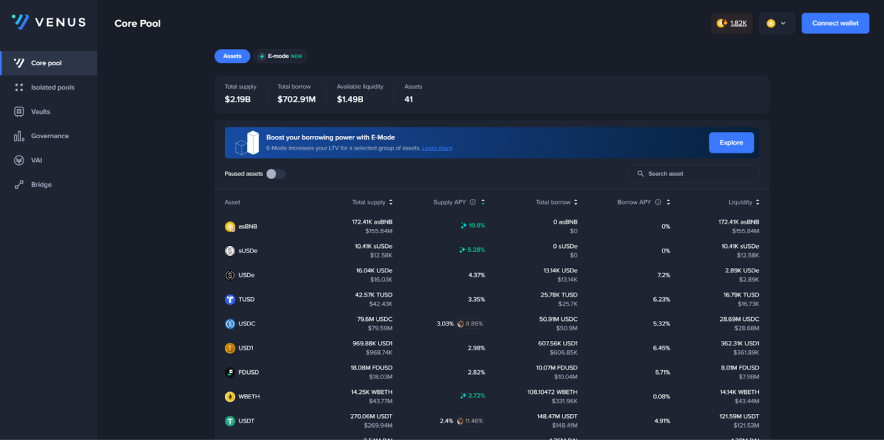Click the USDC token icon
The image size is (884, 440).
[230, 324]
